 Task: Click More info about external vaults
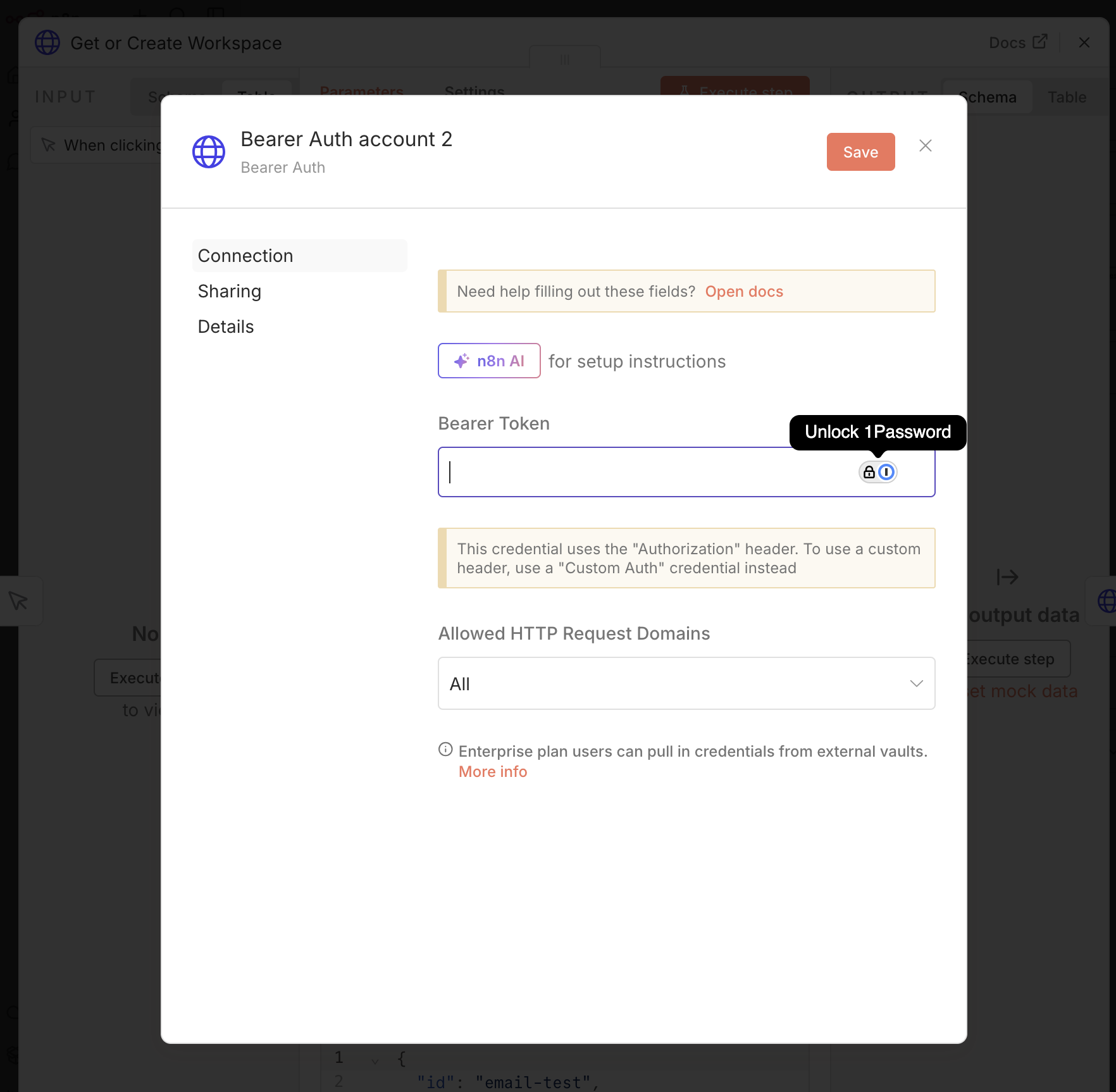pyautogui.click(x=493, y=771)
